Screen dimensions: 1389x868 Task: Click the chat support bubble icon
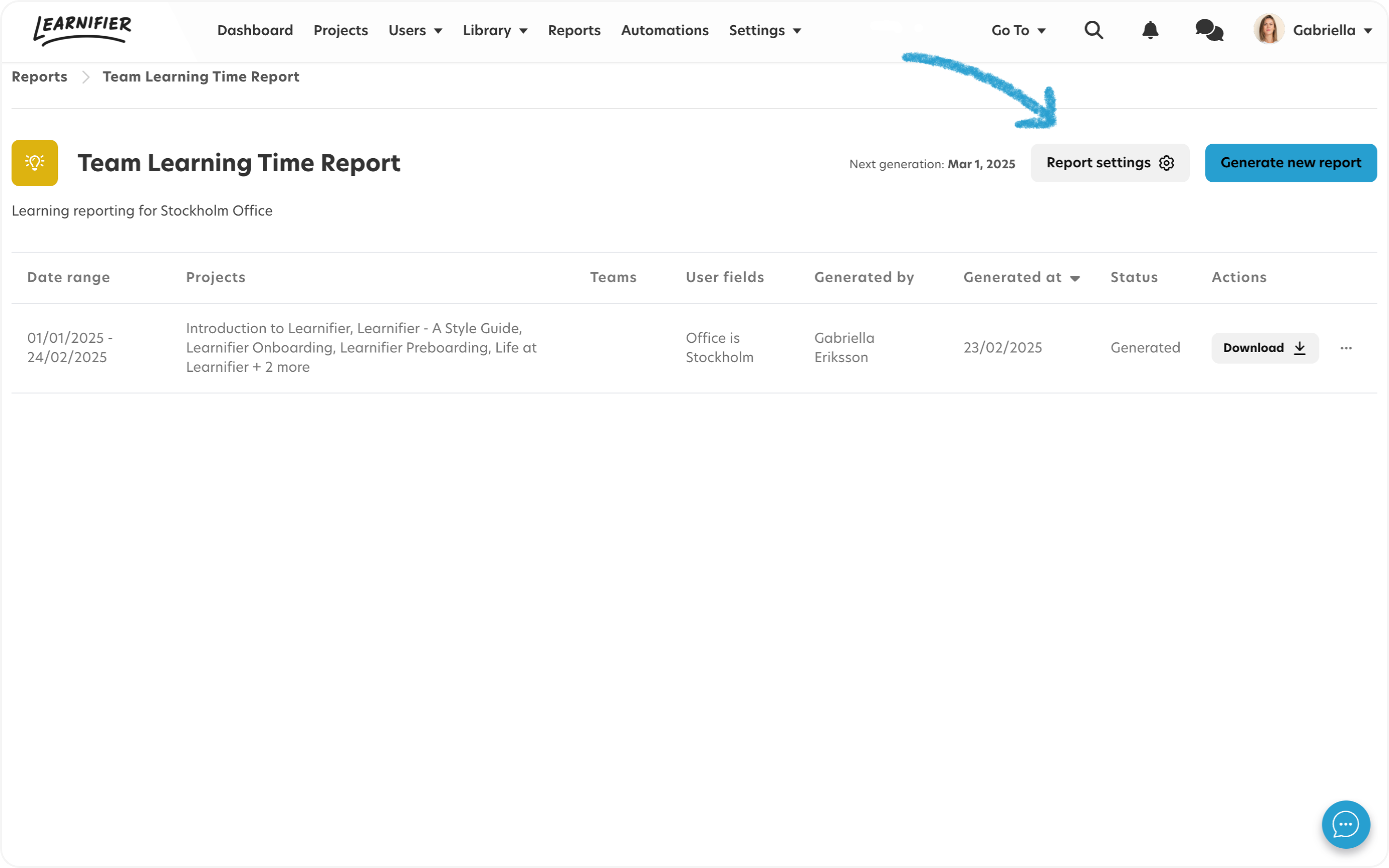1346,824
